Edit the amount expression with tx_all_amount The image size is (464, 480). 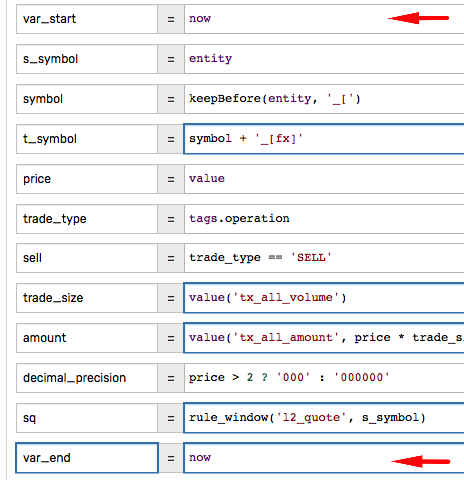point(324,338)
